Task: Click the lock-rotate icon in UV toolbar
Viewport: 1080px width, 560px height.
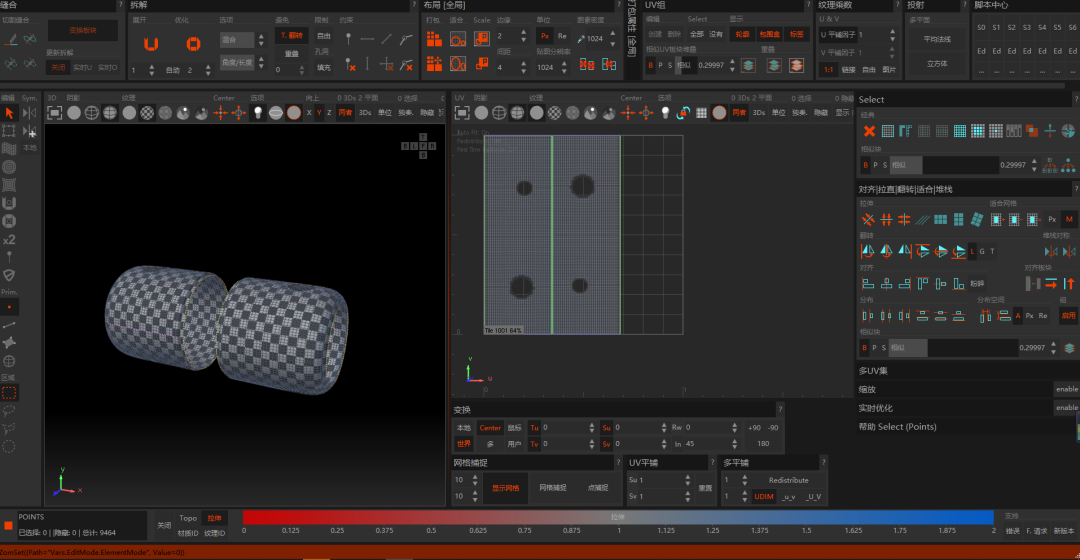Action: click(x=683, y=113)
